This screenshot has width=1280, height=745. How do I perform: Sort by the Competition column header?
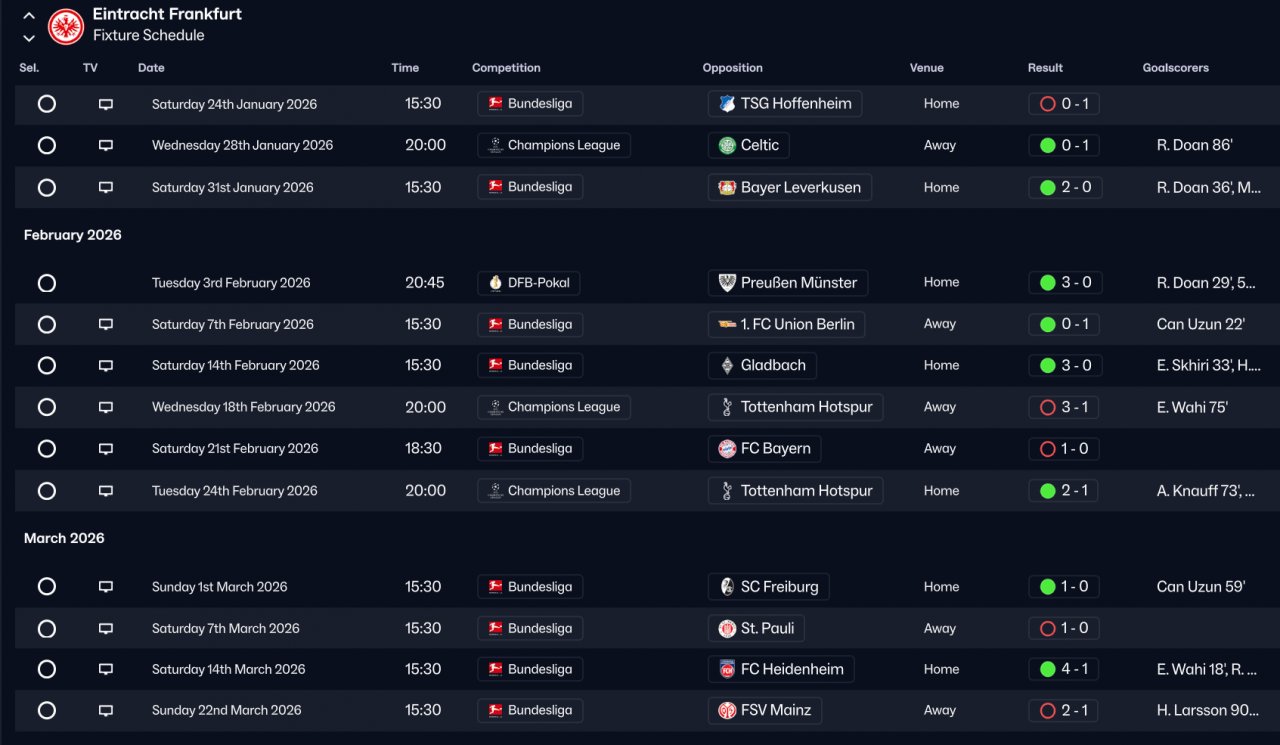click(506, 68)
